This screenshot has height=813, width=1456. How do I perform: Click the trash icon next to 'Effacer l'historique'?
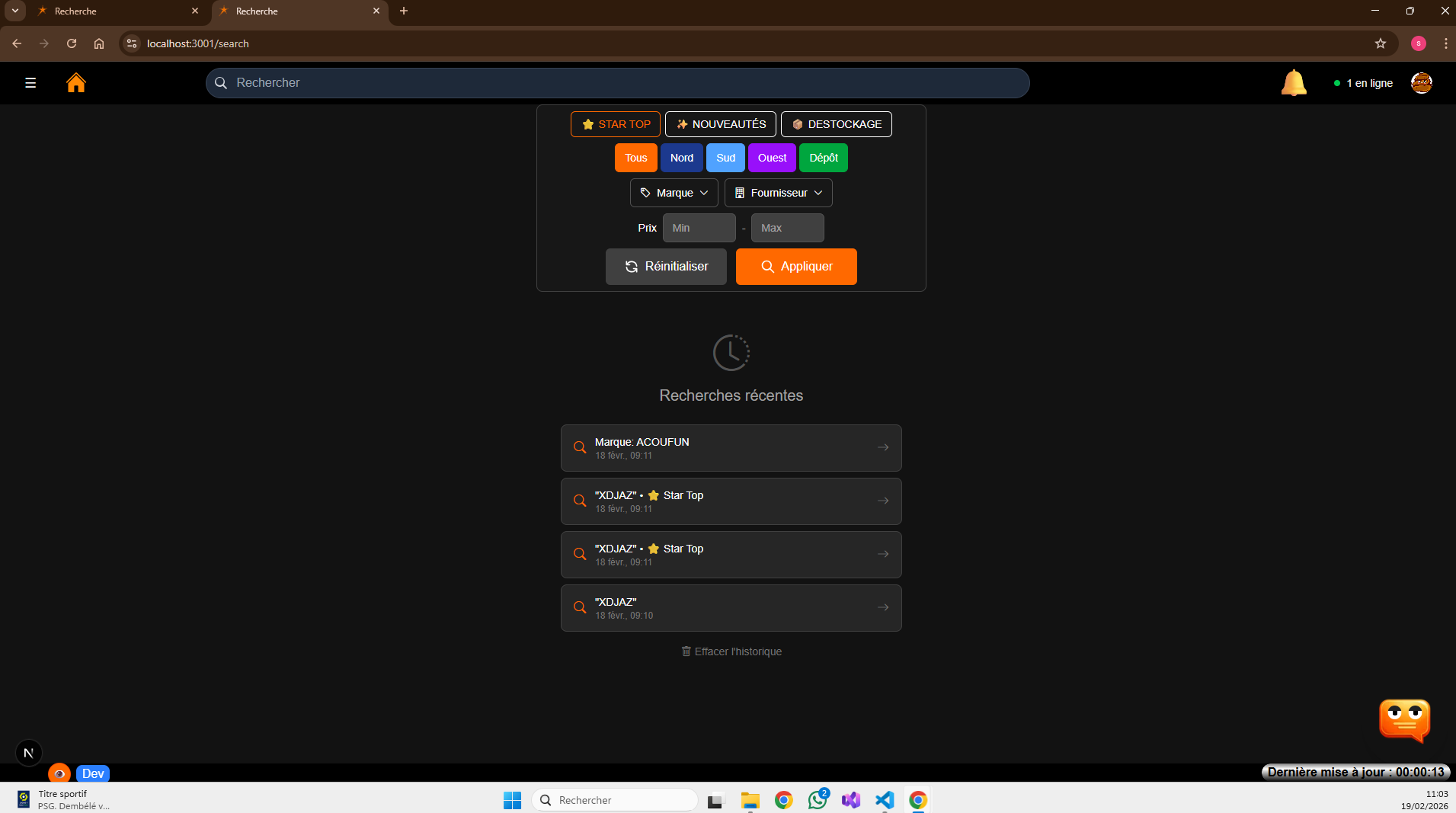(x=686, y=651)
